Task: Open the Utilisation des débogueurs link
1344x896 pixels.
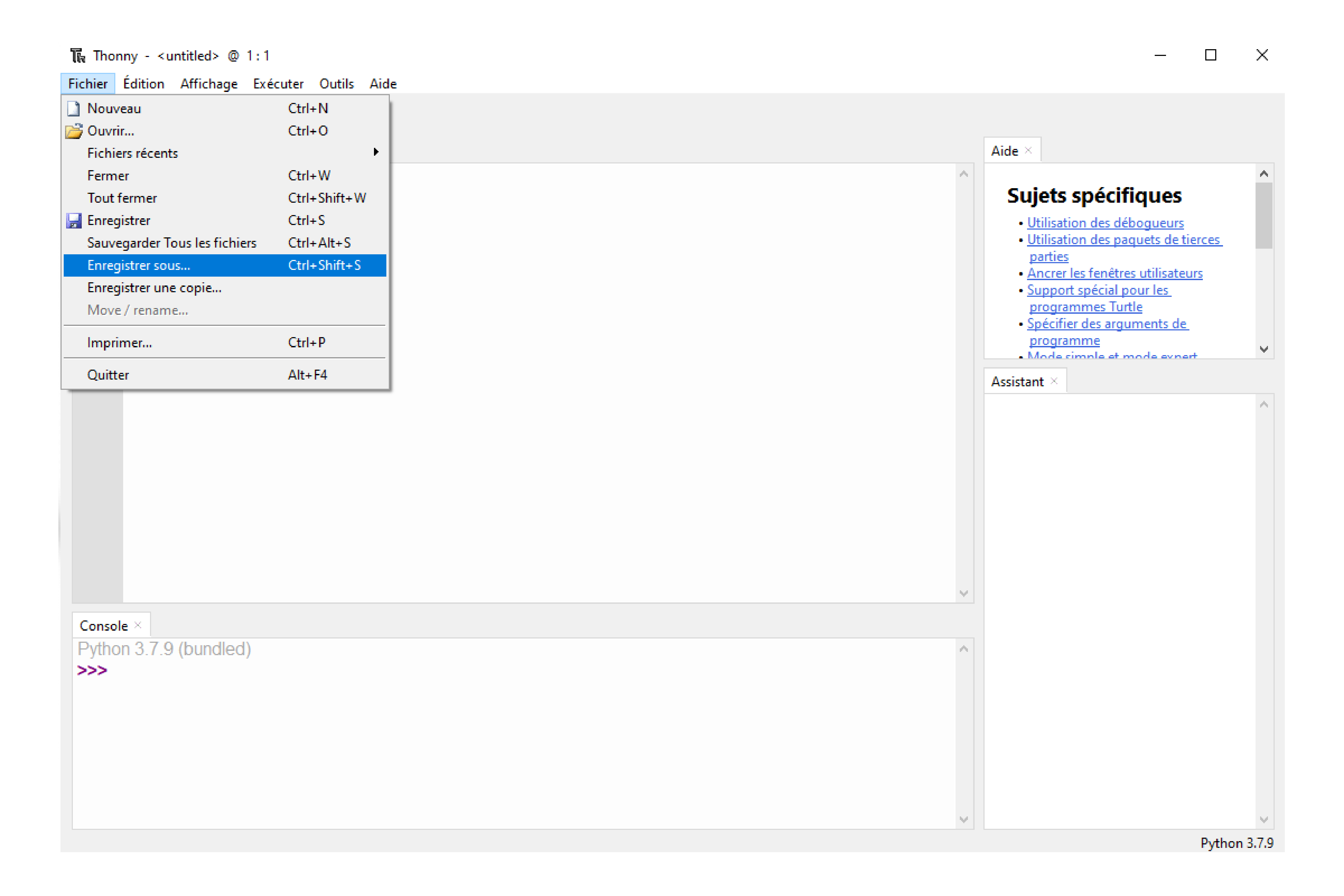Action: [1105, 223]
